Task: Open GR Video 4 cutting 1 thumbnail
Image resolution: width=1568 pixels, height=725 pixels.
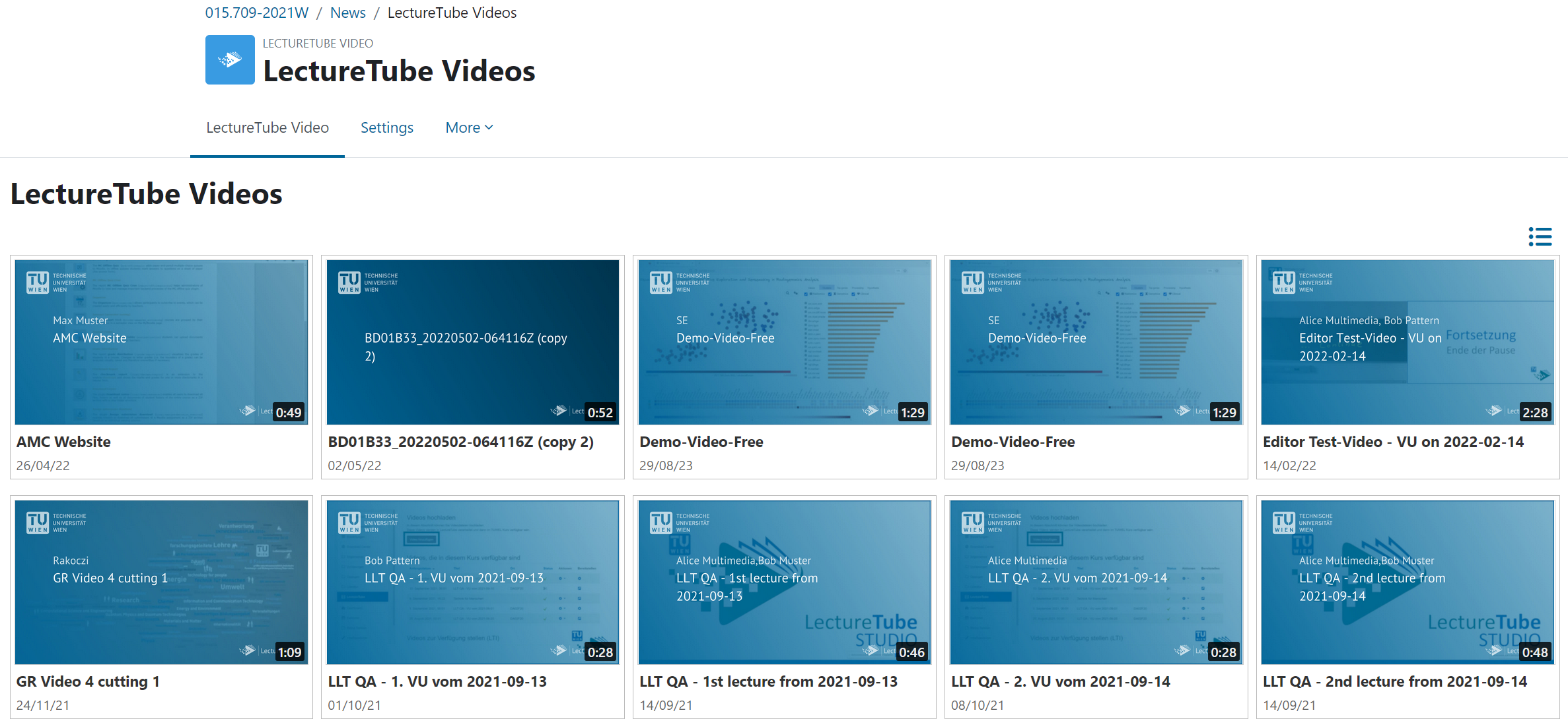Action: point(161,582)
